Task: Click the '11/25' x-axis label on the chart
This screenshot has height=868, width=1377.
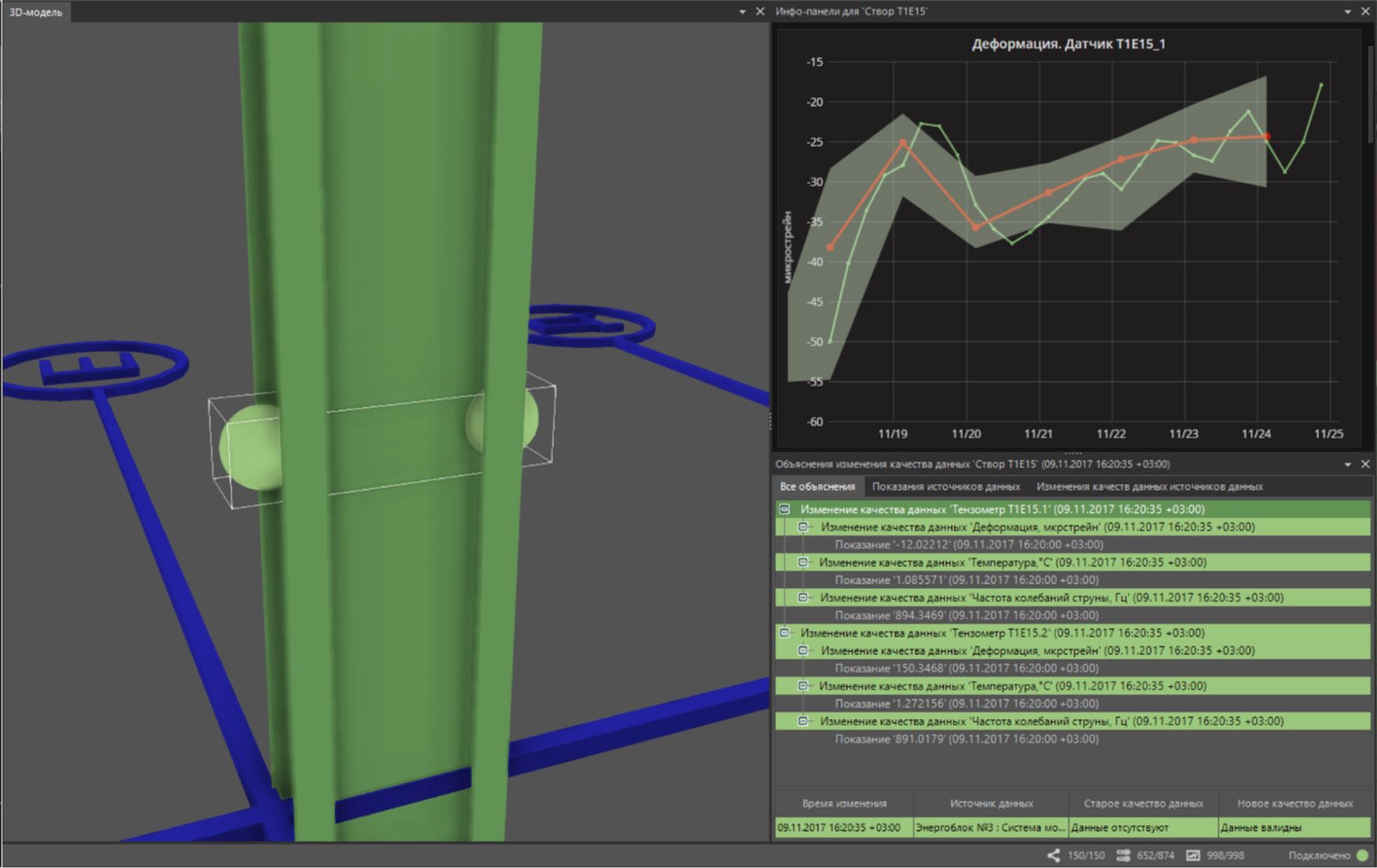Action: [1328, 434]
